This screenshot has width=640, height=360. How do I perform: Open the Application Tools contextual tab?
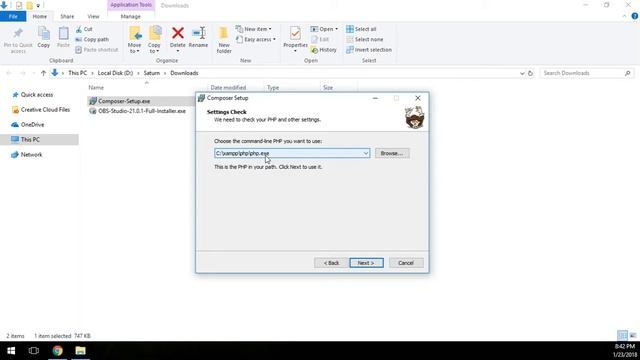pos(131,5)
